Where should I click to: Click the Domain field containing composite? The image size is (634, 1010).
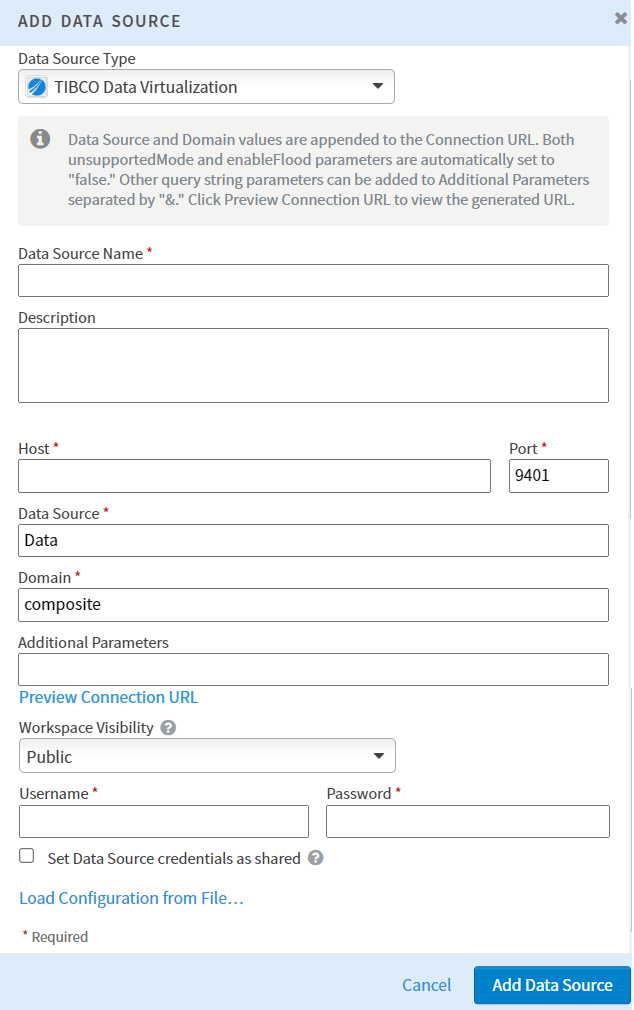313,604
